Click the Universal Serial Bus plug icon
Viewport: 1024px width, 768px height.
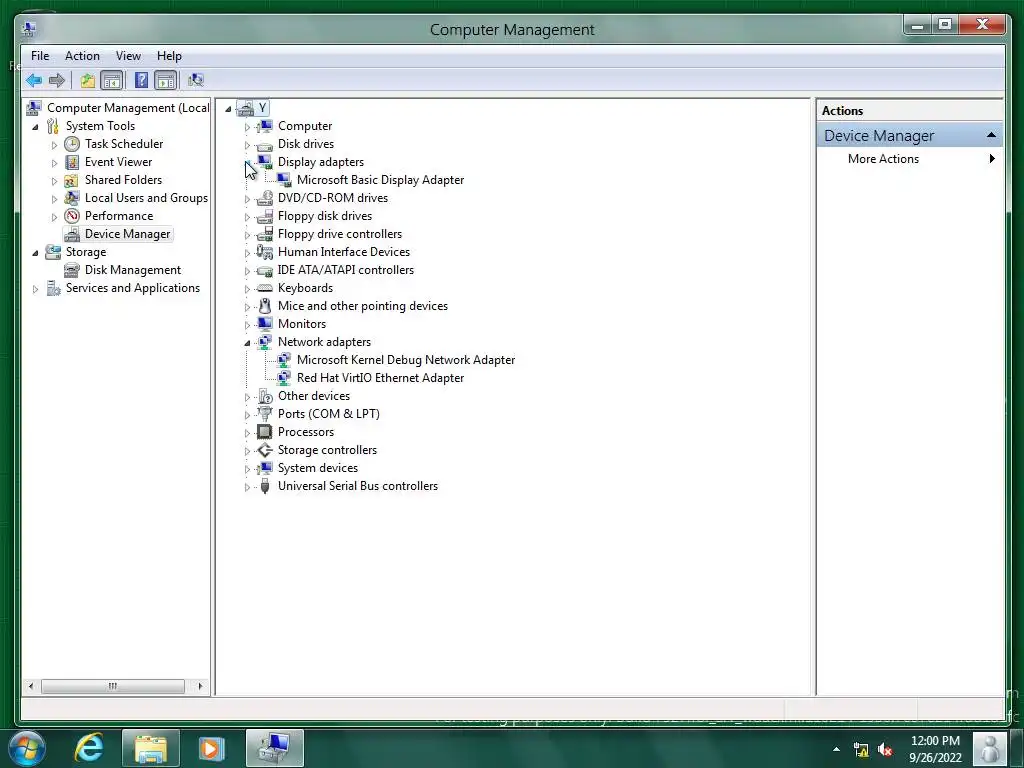pos(264,486)
